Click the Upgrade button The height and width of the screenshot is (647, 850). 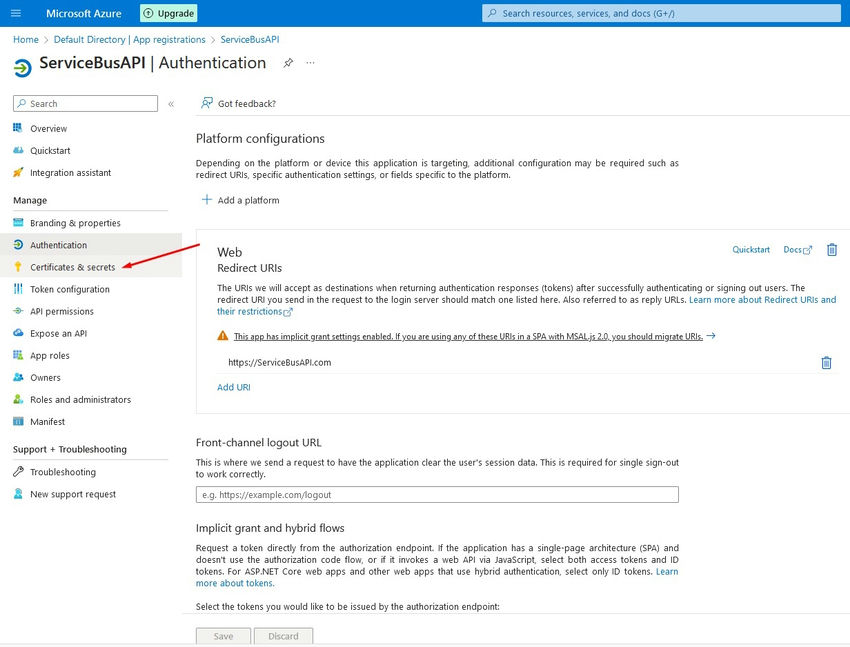coord(168,14)
